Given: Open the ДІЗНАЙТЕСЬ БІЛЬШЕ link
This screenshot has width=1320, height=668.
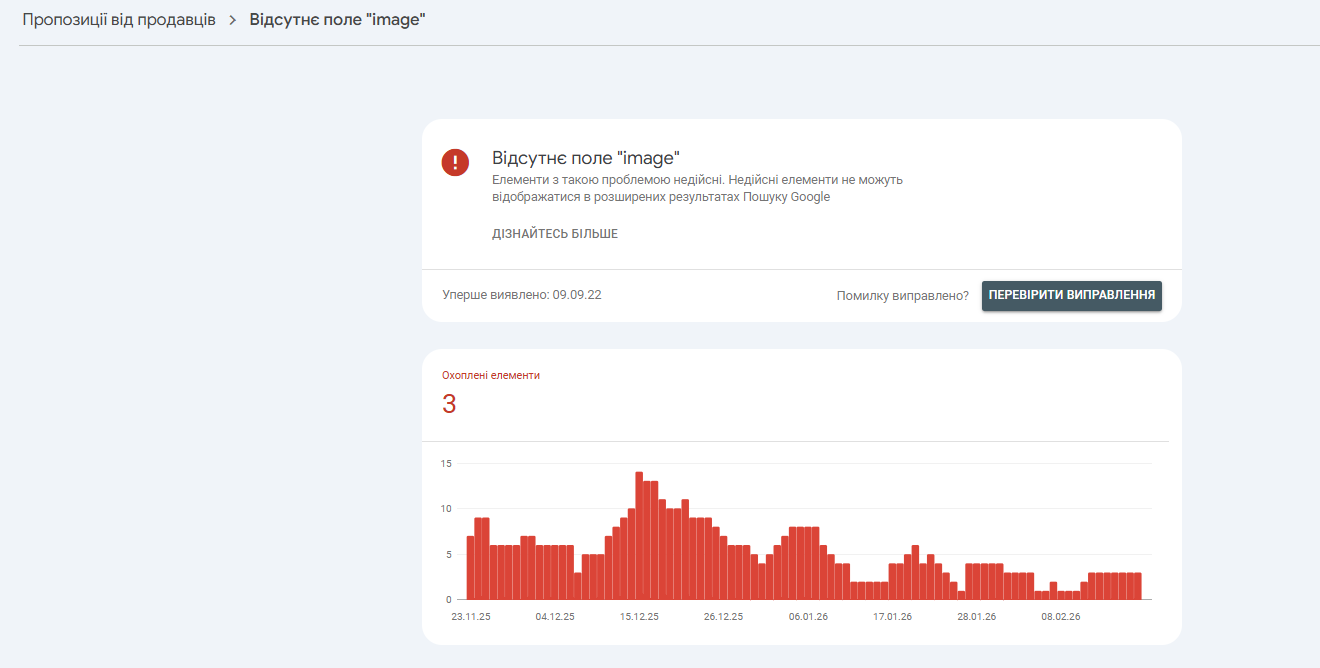Looking at the screenshot, I should pyautogui.click(x=555, y=234).
